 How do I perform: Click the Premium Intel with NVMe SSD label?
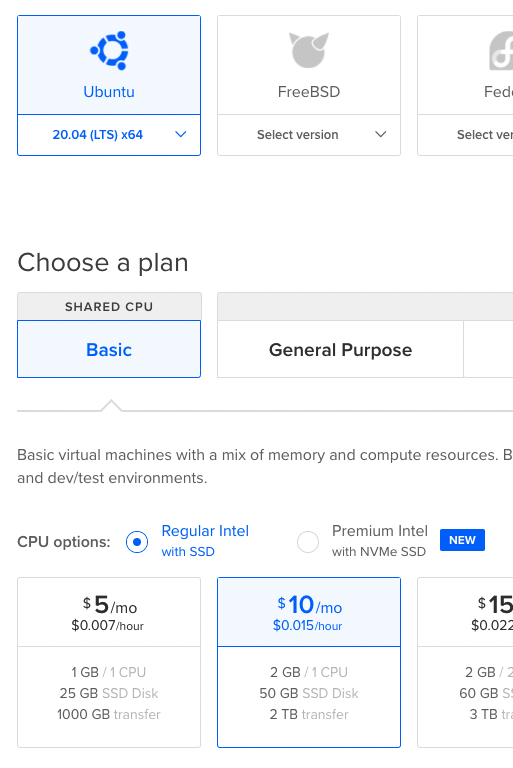tap(380, 541)
